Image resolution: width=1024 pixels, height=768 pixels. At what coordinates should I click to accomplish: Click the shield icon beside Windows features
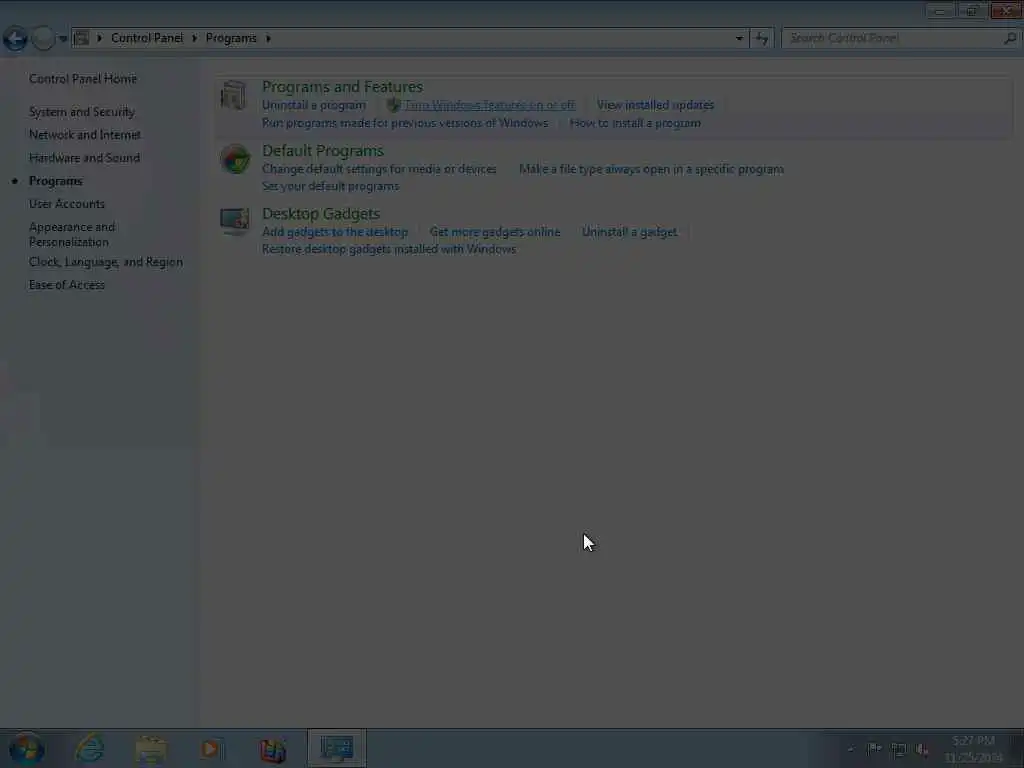coord(393,105)
